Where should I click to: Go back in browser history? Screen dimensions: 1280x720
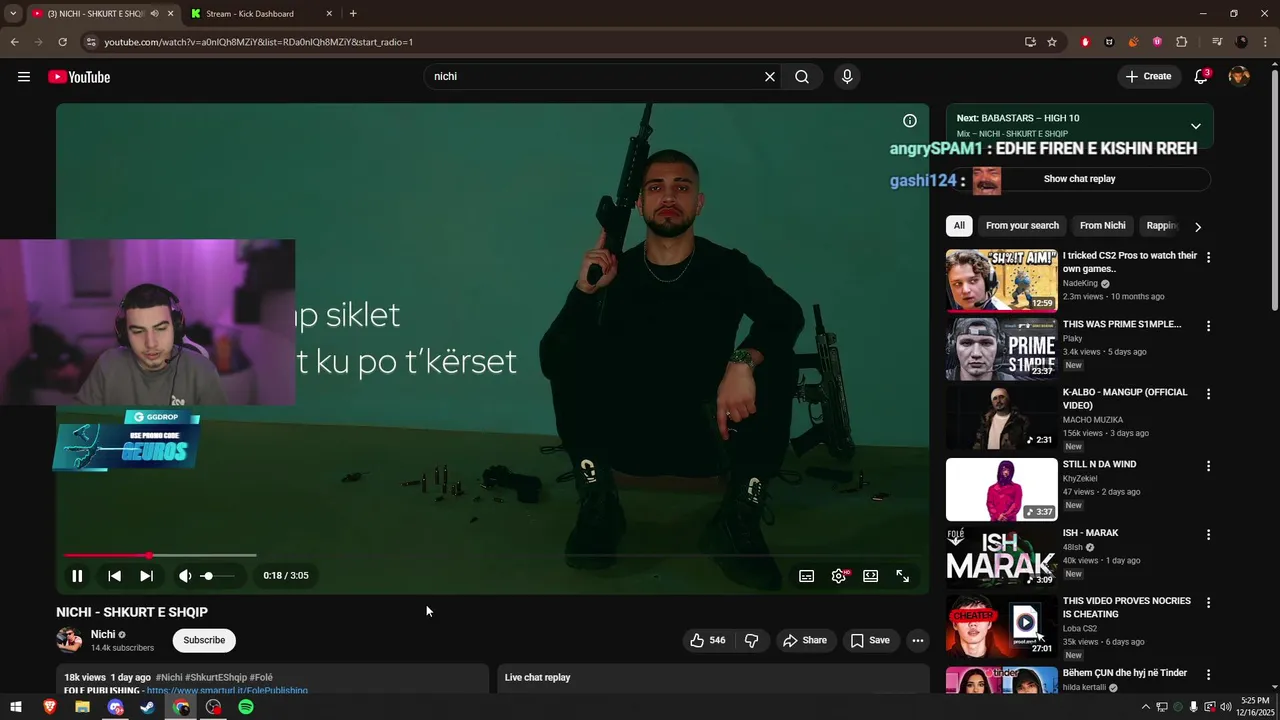pyautogui.click(x=14, y=42)
